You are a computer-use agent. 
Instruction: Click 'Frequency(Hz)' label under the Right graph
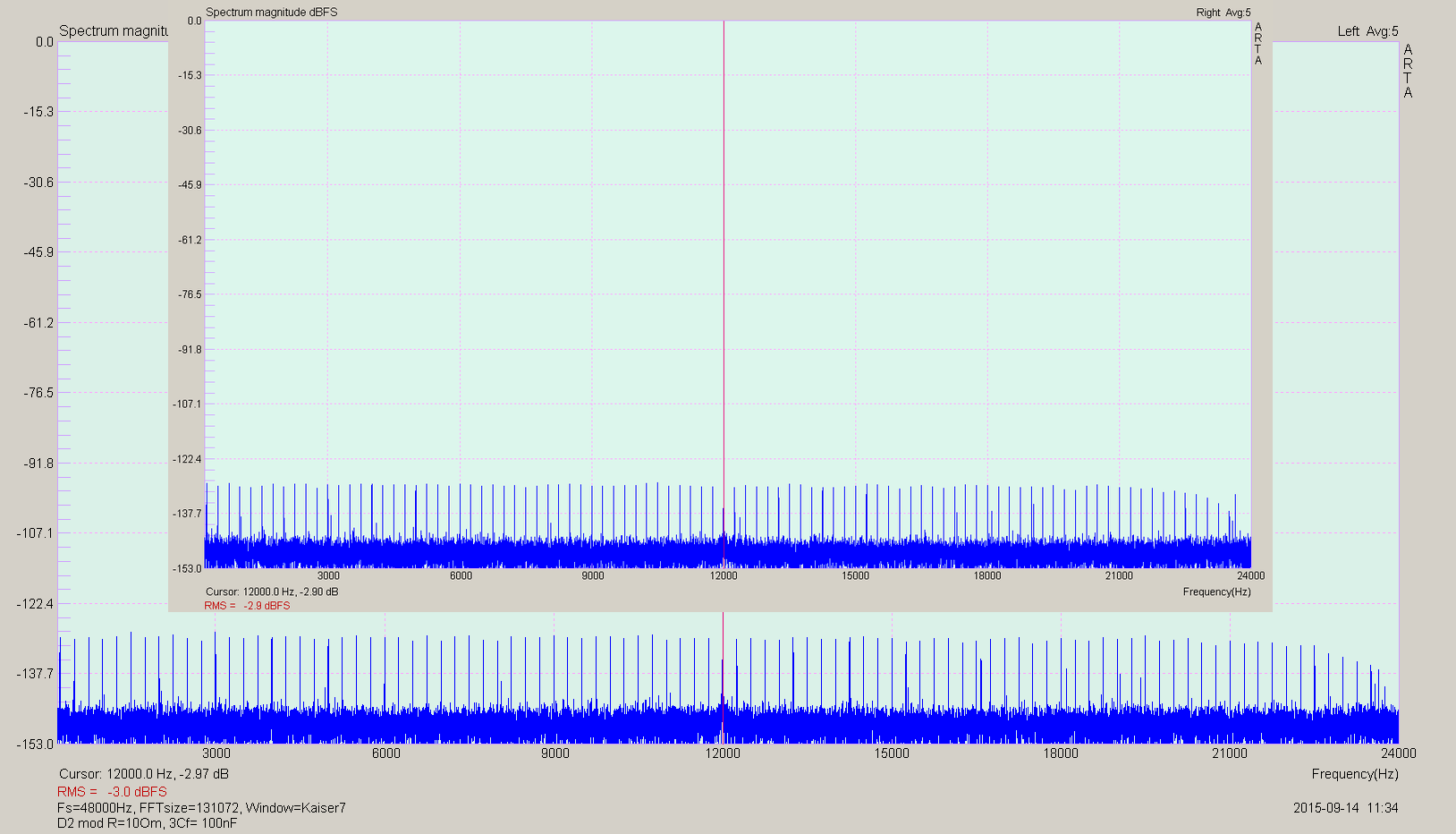pyautogui.click(x=1216, y=591)
